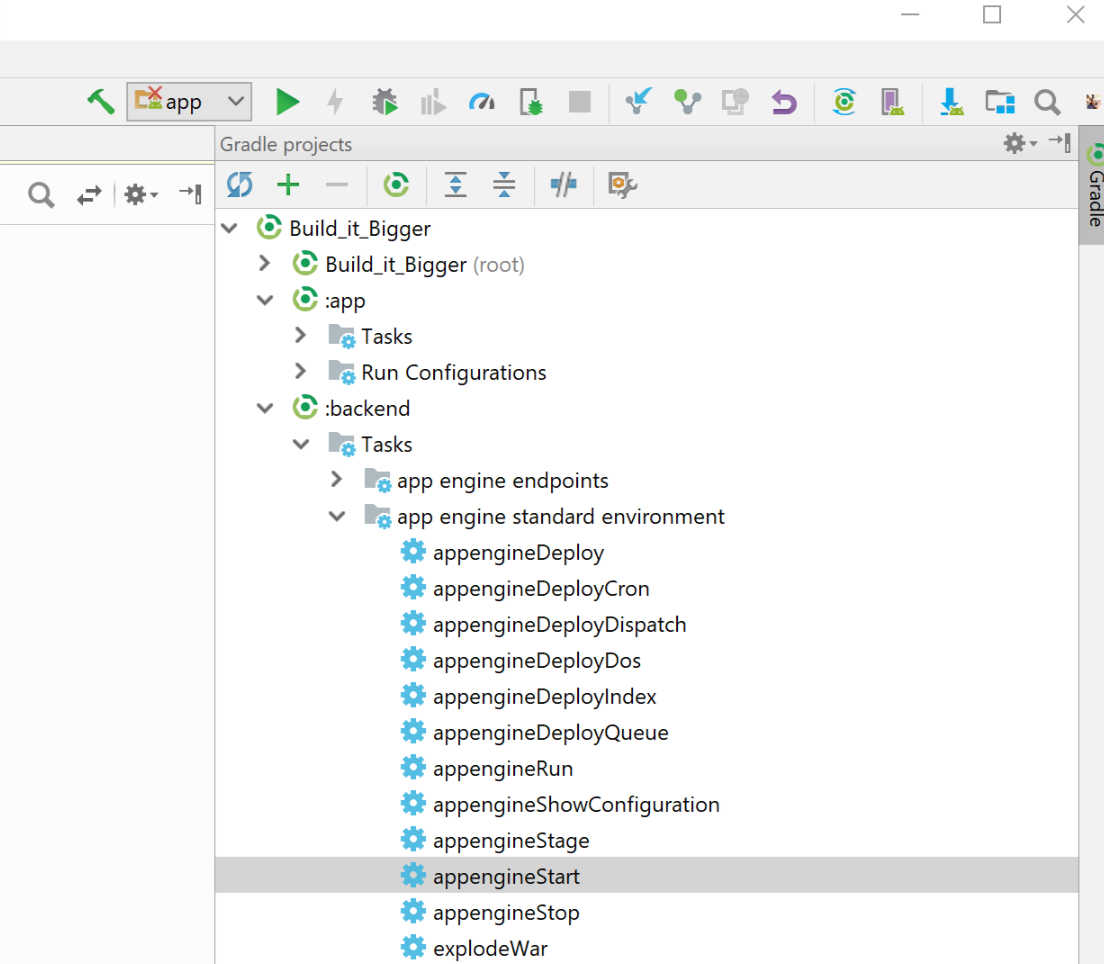Sync all Gradle projects with the refresh icon
The image size is (1104, 964).
click(239, 185)
